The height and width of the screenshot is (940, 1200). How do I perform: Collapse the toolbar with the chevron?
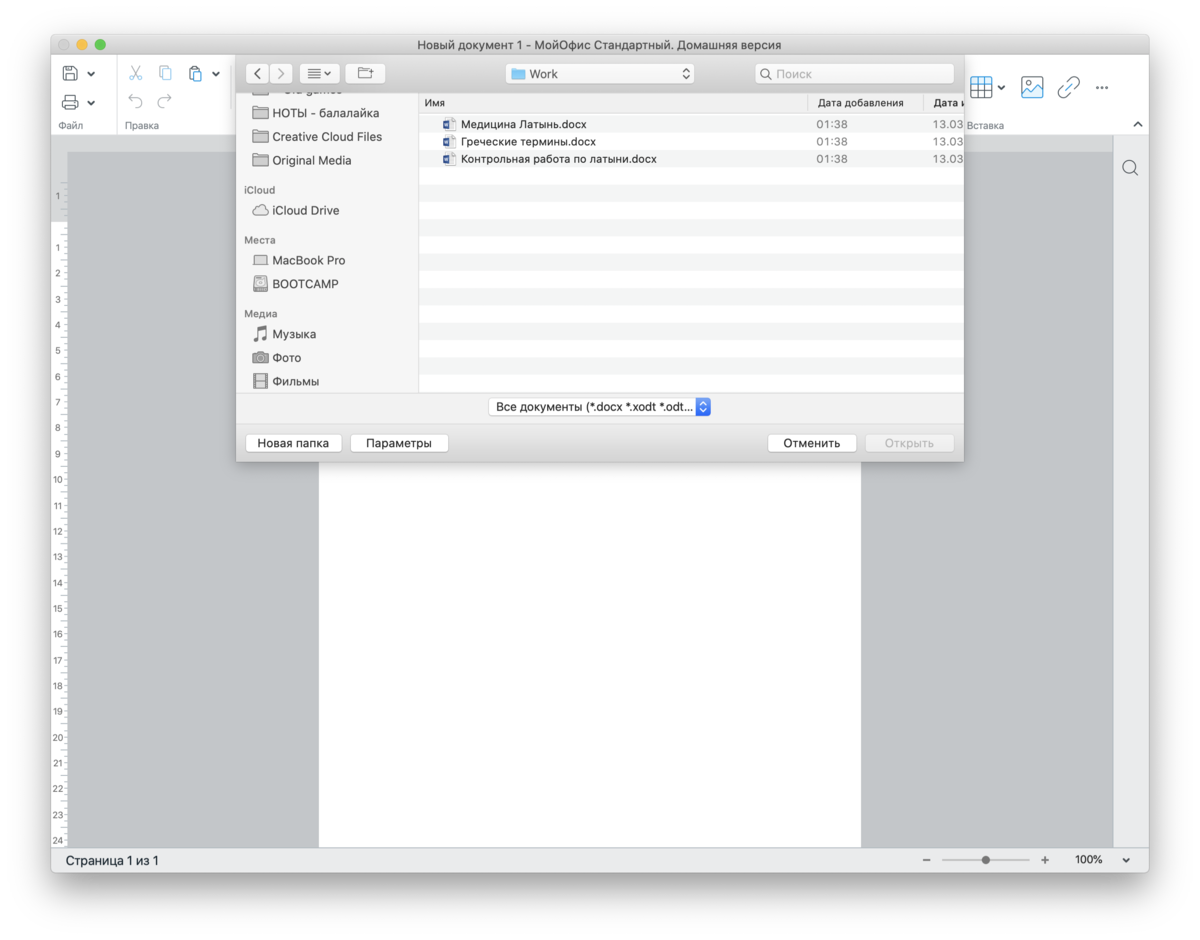pos(1137,124)
